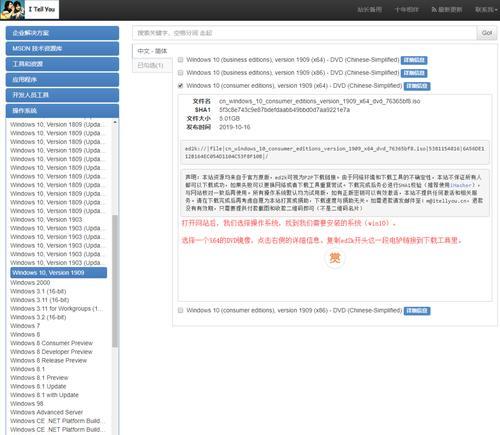Select Windows 10, Version 1909 in list
Viewport: 500px width, 435px height.
59,273
